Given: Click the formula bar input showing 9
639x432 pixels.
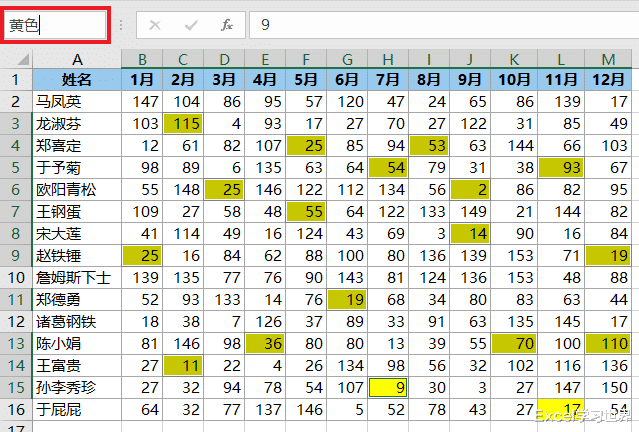Looking at the screenshot, I should point(444,25).
